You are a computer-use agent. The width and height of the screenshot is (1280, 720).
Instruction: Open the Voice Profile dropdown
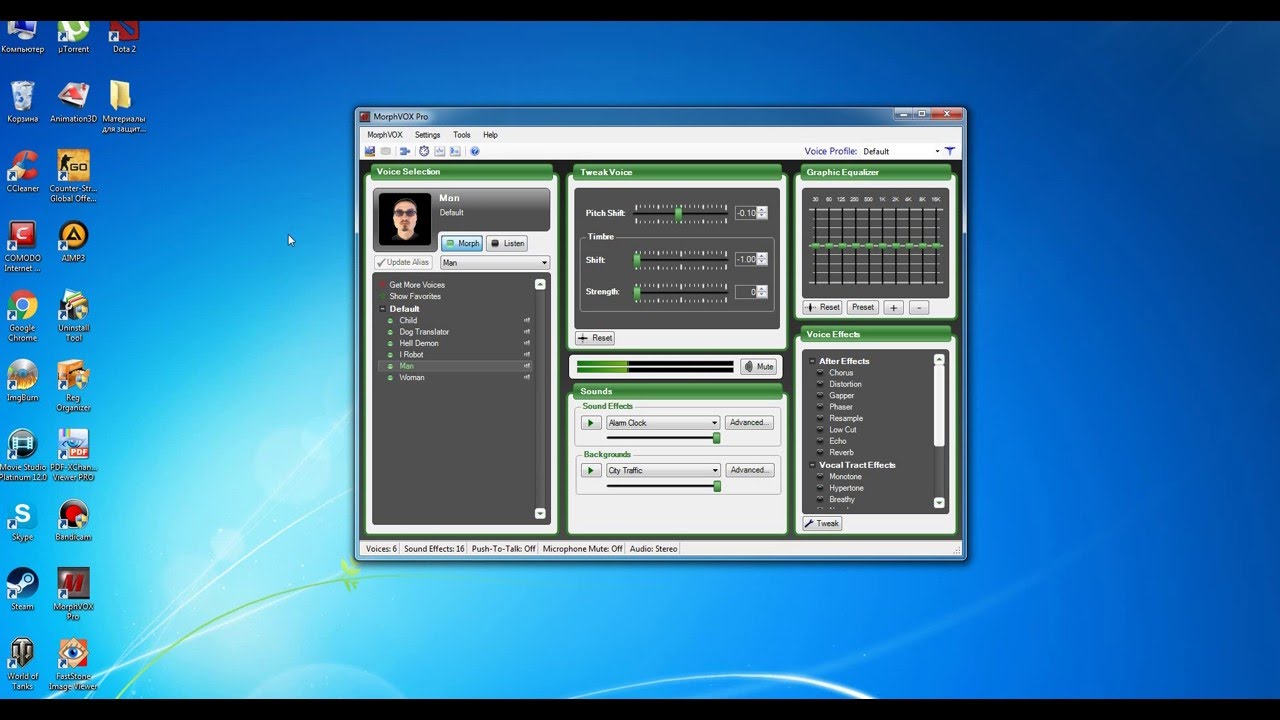click(901, 151)
